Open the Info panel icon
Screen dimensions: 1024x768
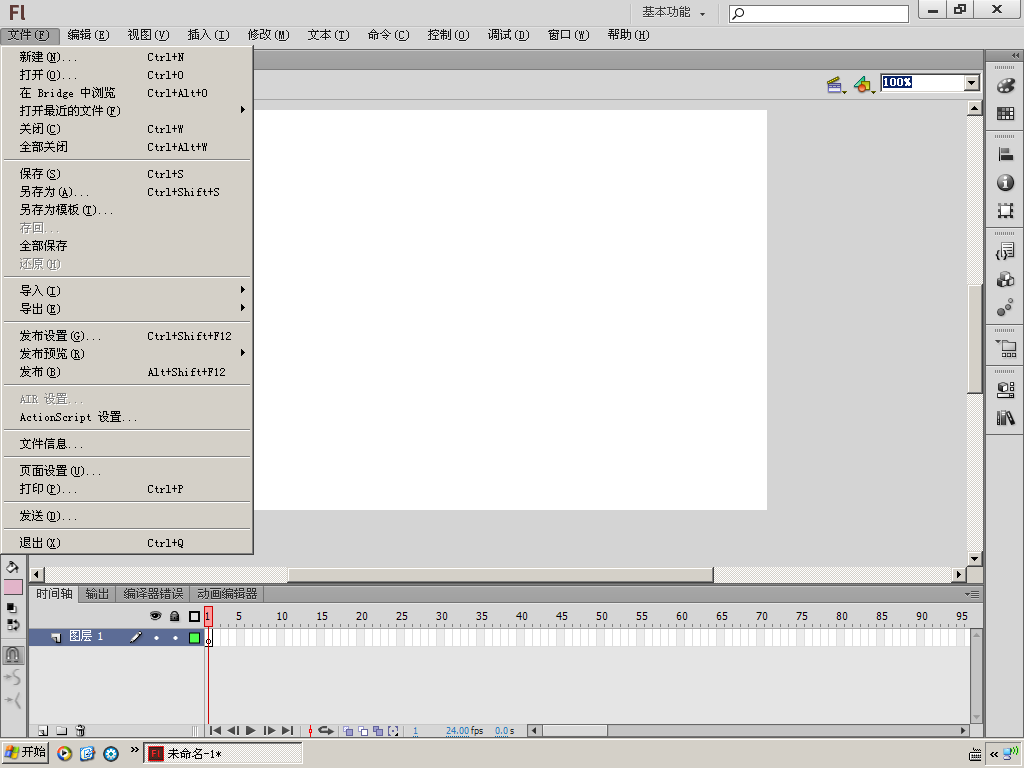pos(1006,182)
